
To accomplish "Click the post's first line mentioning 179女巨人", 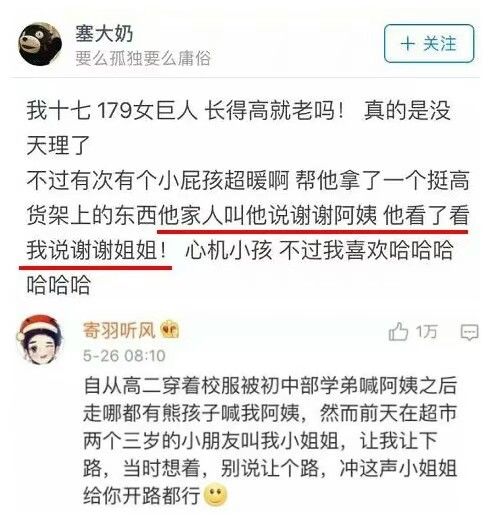I will pyautogui.click(x=238, y=110).
